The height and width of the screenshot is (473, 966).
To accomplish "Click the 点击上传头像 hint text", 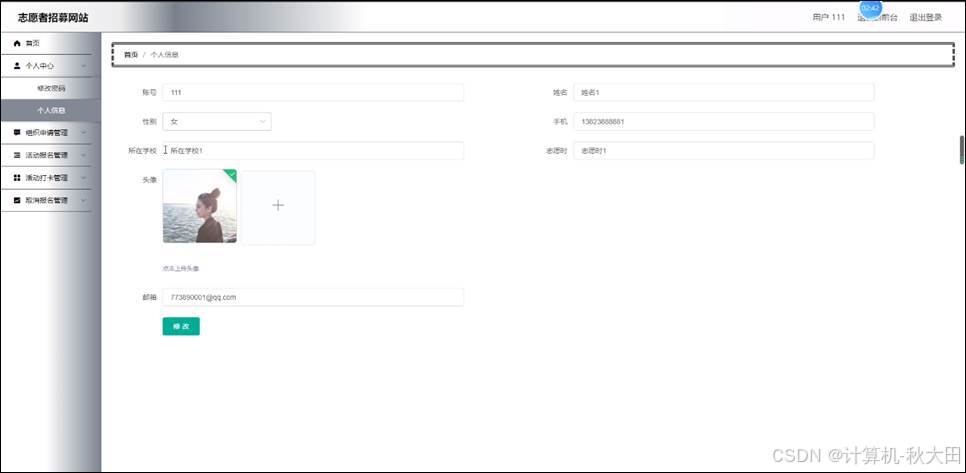I will pos(181,269).
